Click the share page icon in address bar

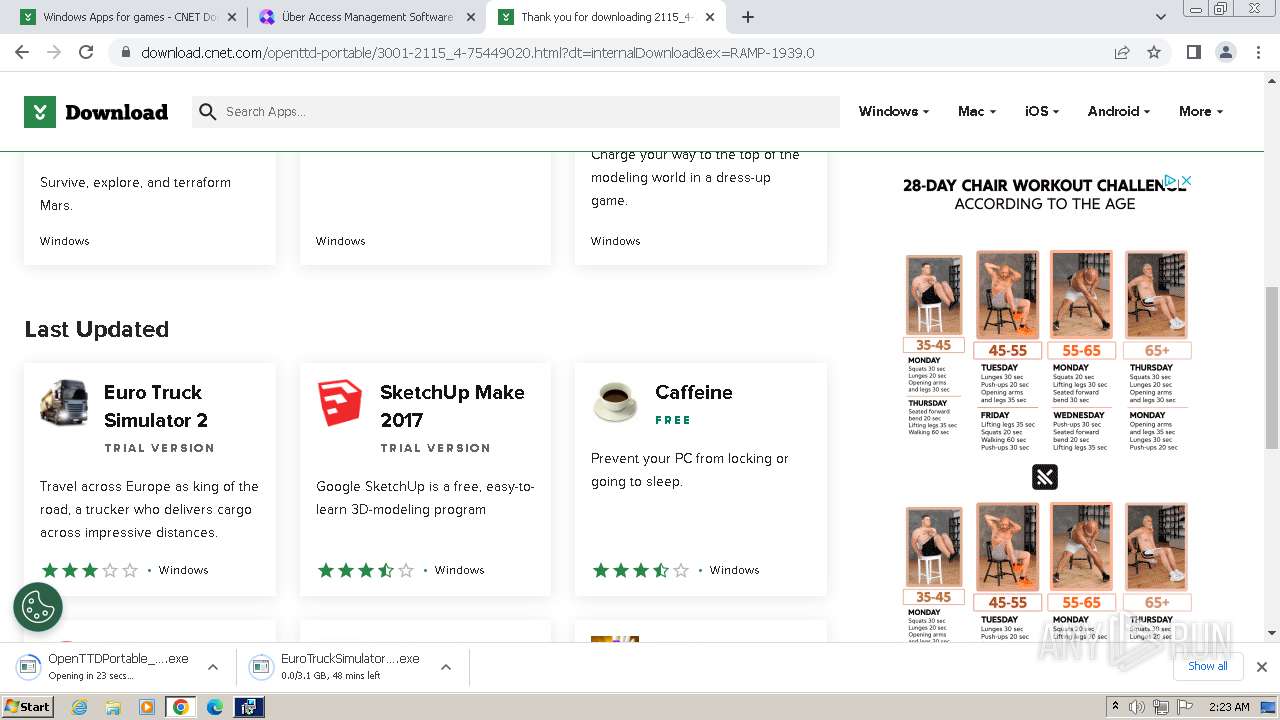click(1122, 52)
